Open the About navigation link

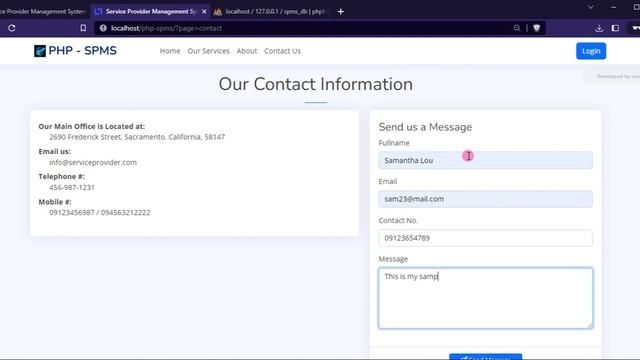click(247, 51)
